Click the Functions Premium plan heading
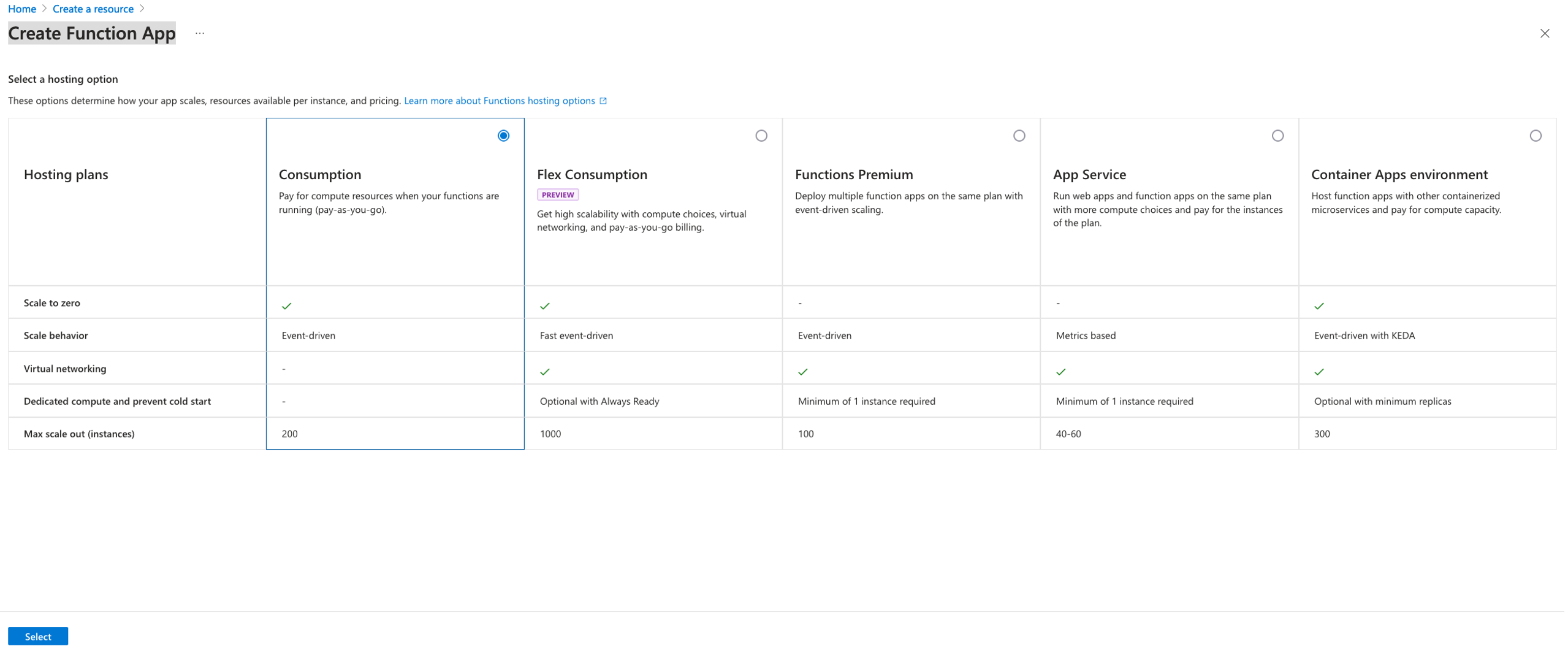 click(853, 175)
